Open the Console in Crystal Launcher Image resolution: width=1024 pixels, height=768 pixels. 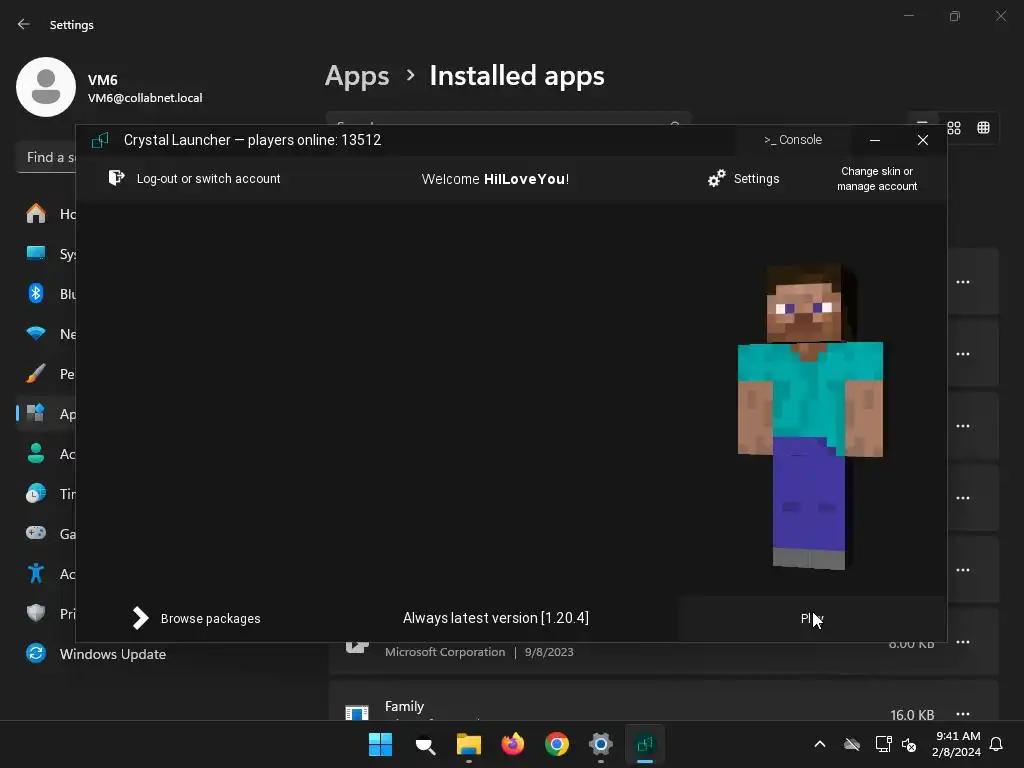click(x=793, y=140)
